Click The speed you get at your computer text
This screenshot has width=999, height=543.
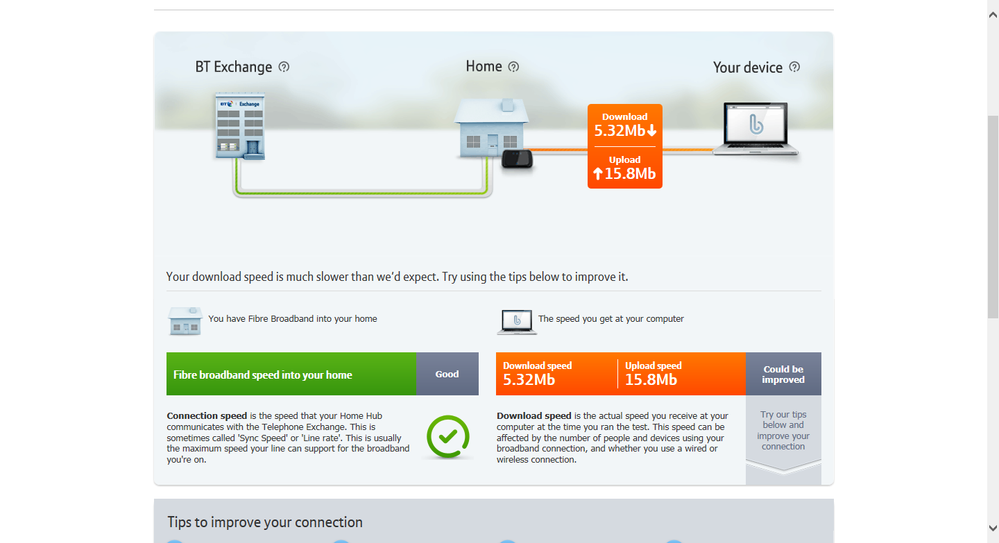(611, 319)
